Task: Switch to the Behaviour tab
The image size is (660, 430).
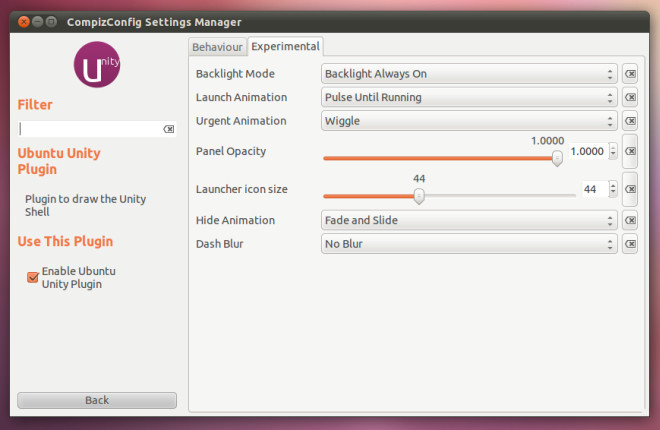Action: tap(217, 47)
